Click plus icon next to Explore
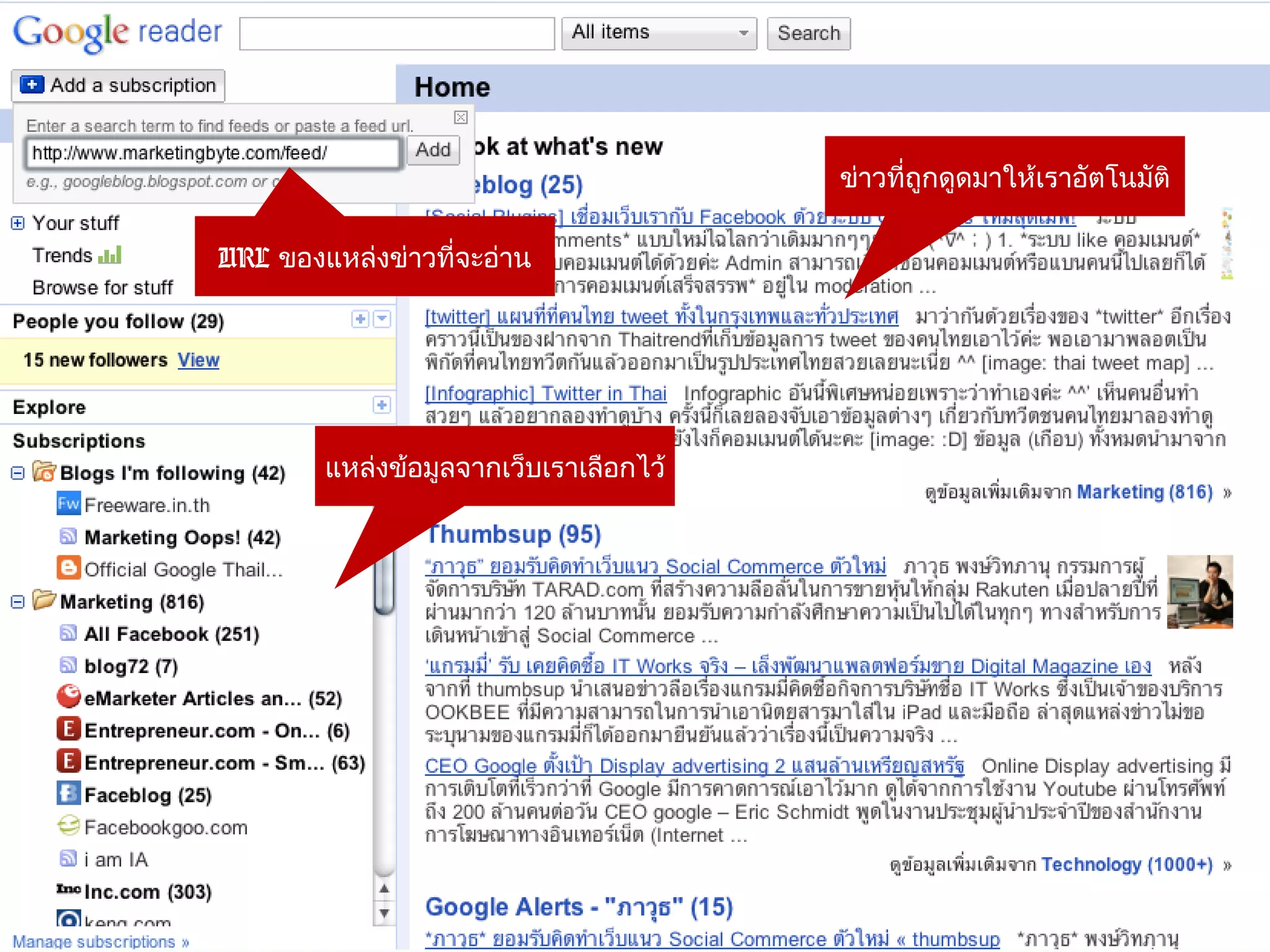Image resolution: width=1270 pixels, height=952 pixels. (382, 405)
